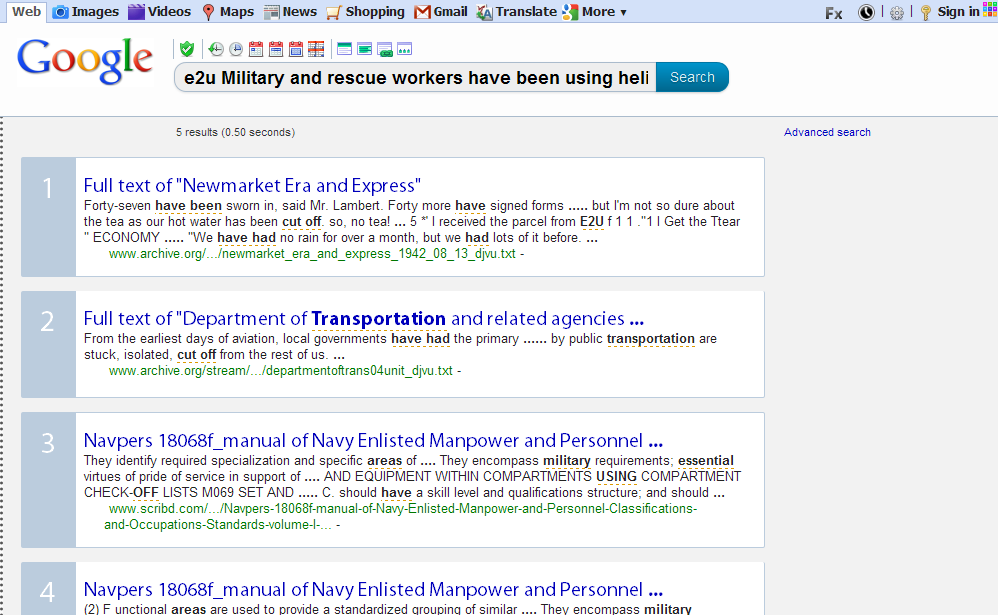
Task: Click the clock with green arrow icon
Action: [216, 49]
